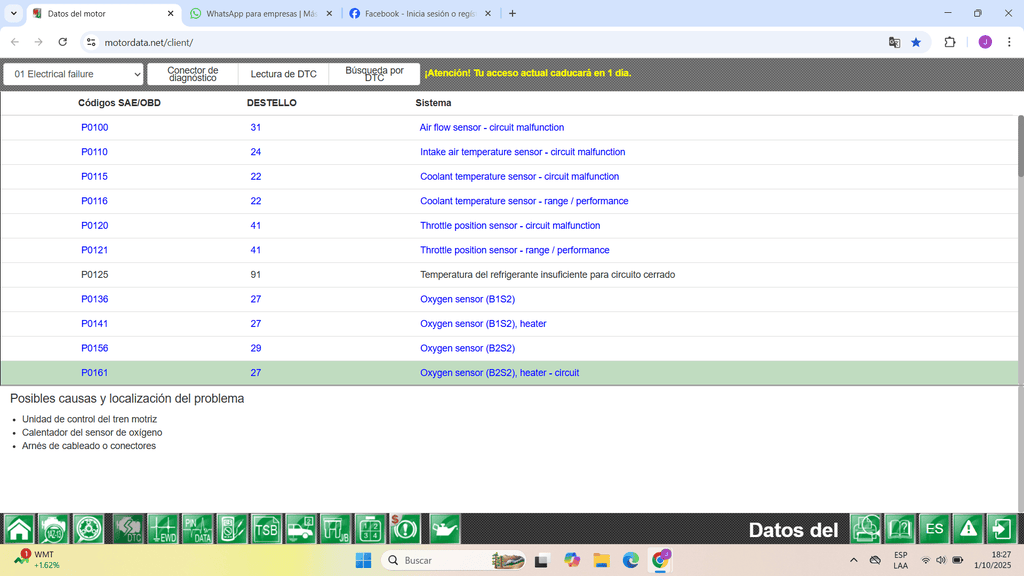Open the TSB bulletins icon

coord(266,529)
